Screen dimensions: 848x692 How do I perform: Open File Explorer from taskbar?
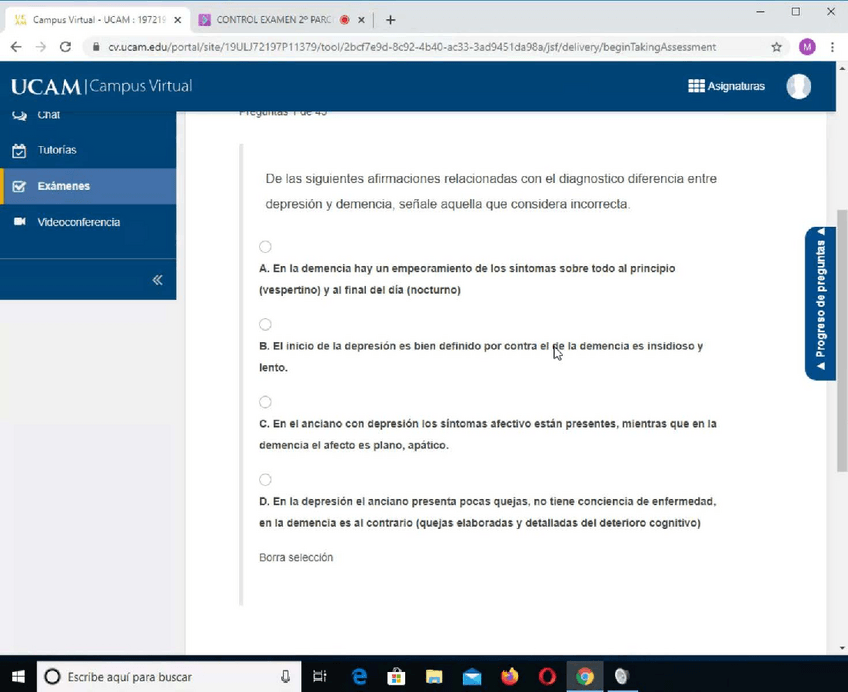click(434, 676)
